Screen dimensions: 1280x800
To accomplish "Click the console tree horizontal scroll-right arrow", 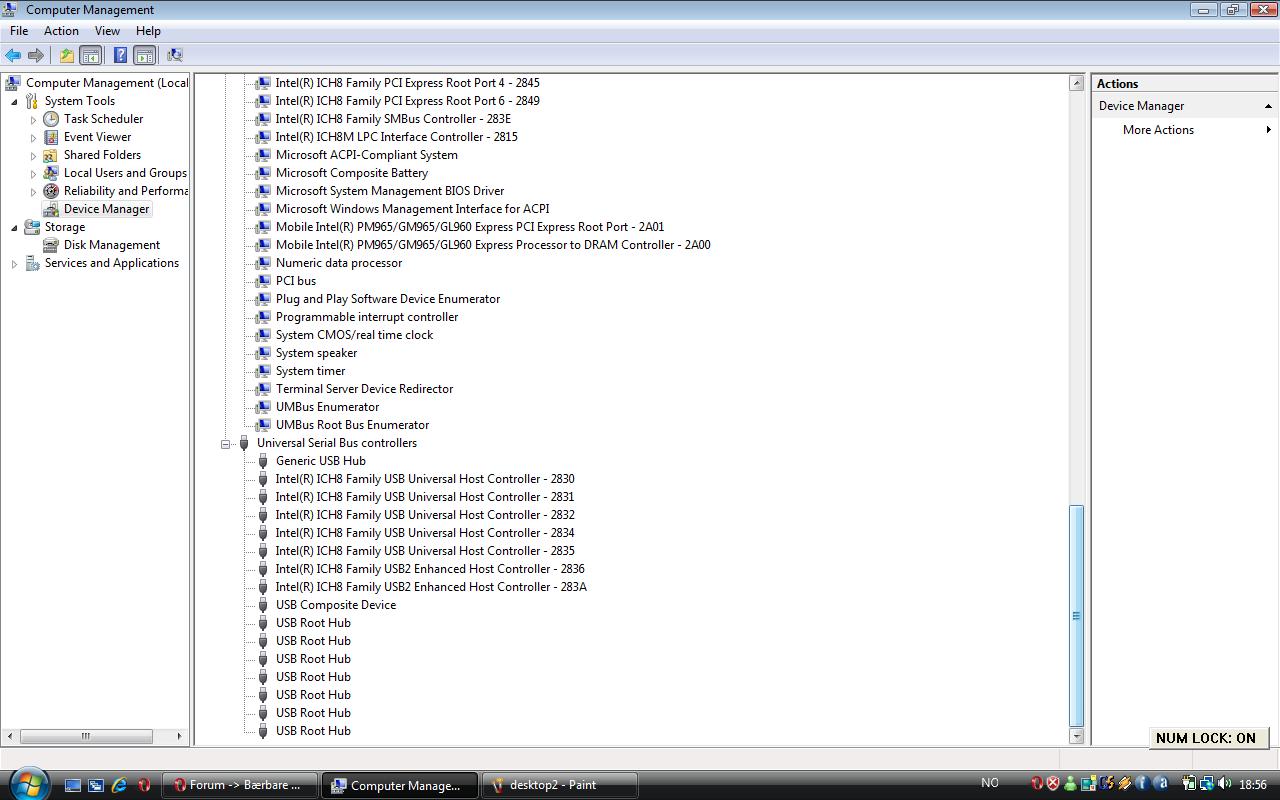I will point(179,736).
